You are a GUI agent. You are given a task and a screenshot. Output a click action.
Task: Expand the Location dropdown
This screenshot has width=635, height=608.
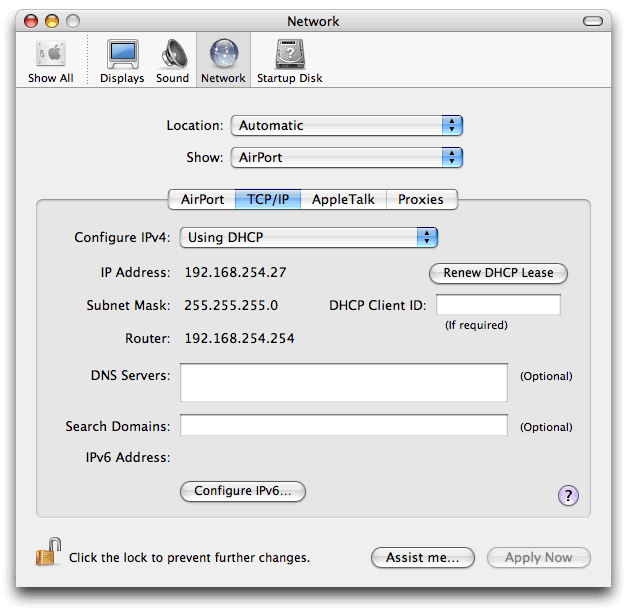(347, 126)
